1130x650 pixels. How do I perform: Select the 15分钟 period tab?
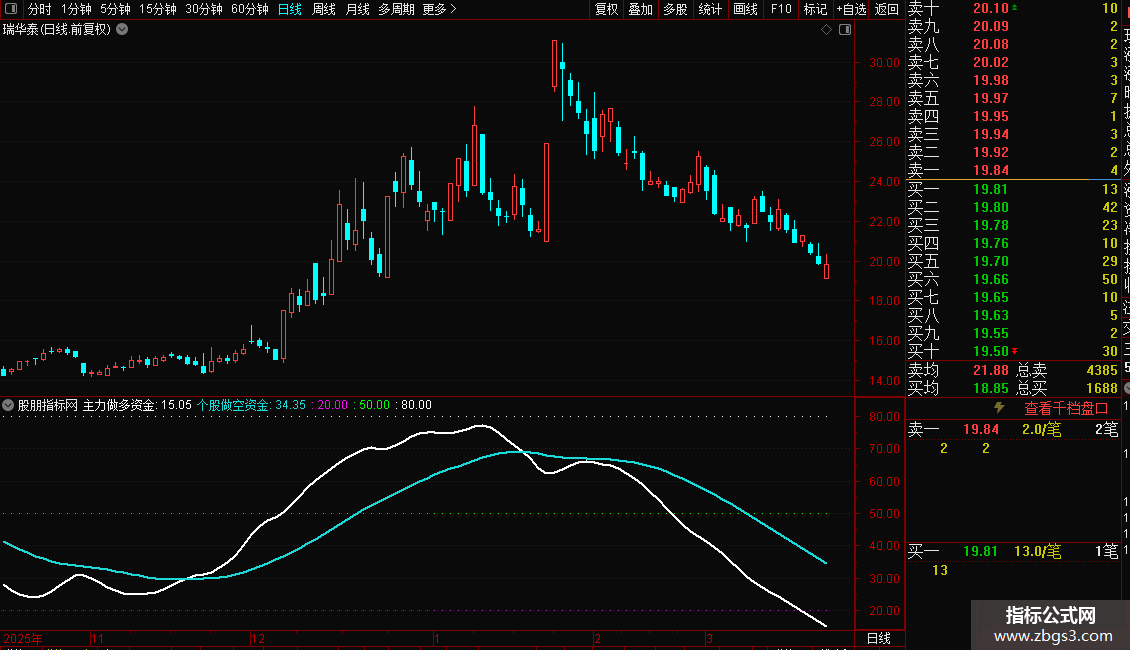158,9
